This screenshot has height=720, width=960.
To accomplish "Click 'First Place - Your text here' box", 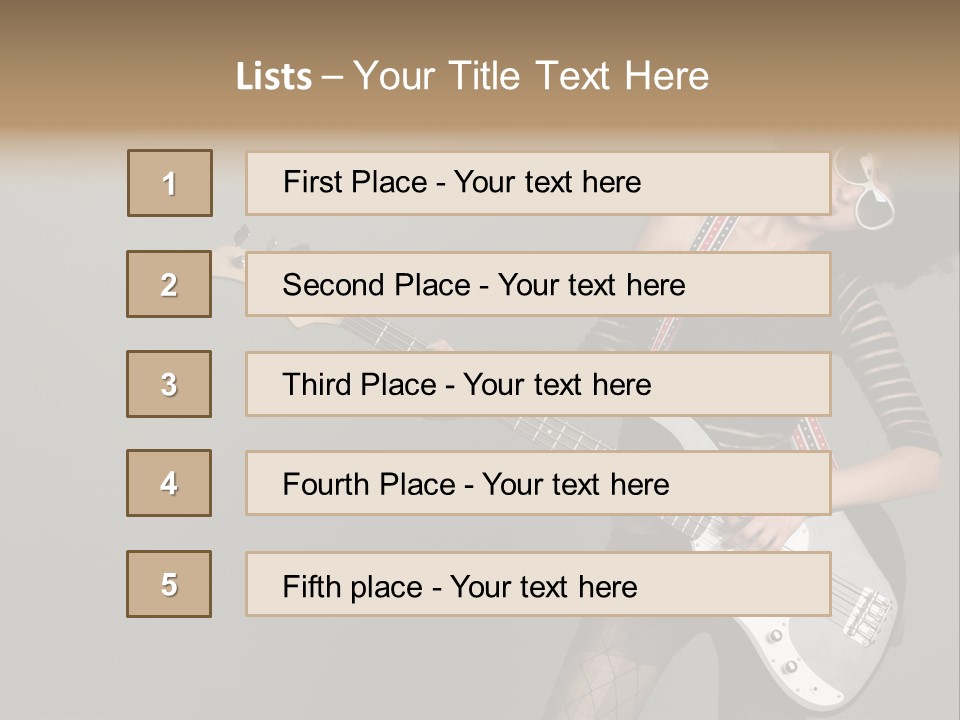I will [538, 183].
